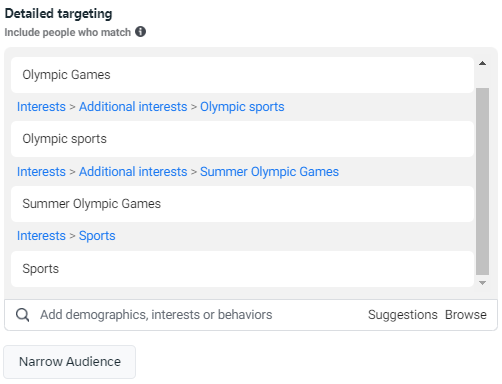The height and width of the screenshot is (384, 502).
Task: Click the Include people who match label
Action: 67,32
